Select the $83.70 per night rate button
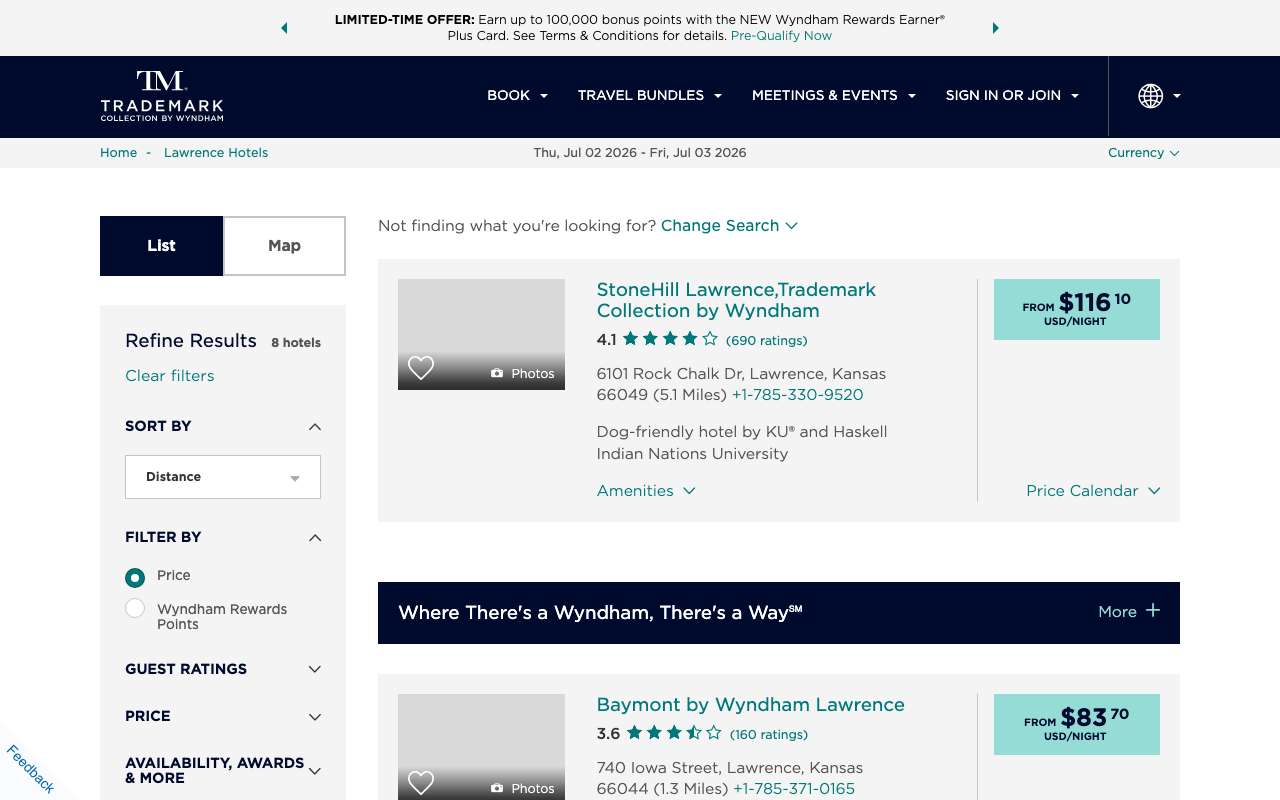Image resolution: width=1280 pixels, height=800 pixels. coord(1077,724)
